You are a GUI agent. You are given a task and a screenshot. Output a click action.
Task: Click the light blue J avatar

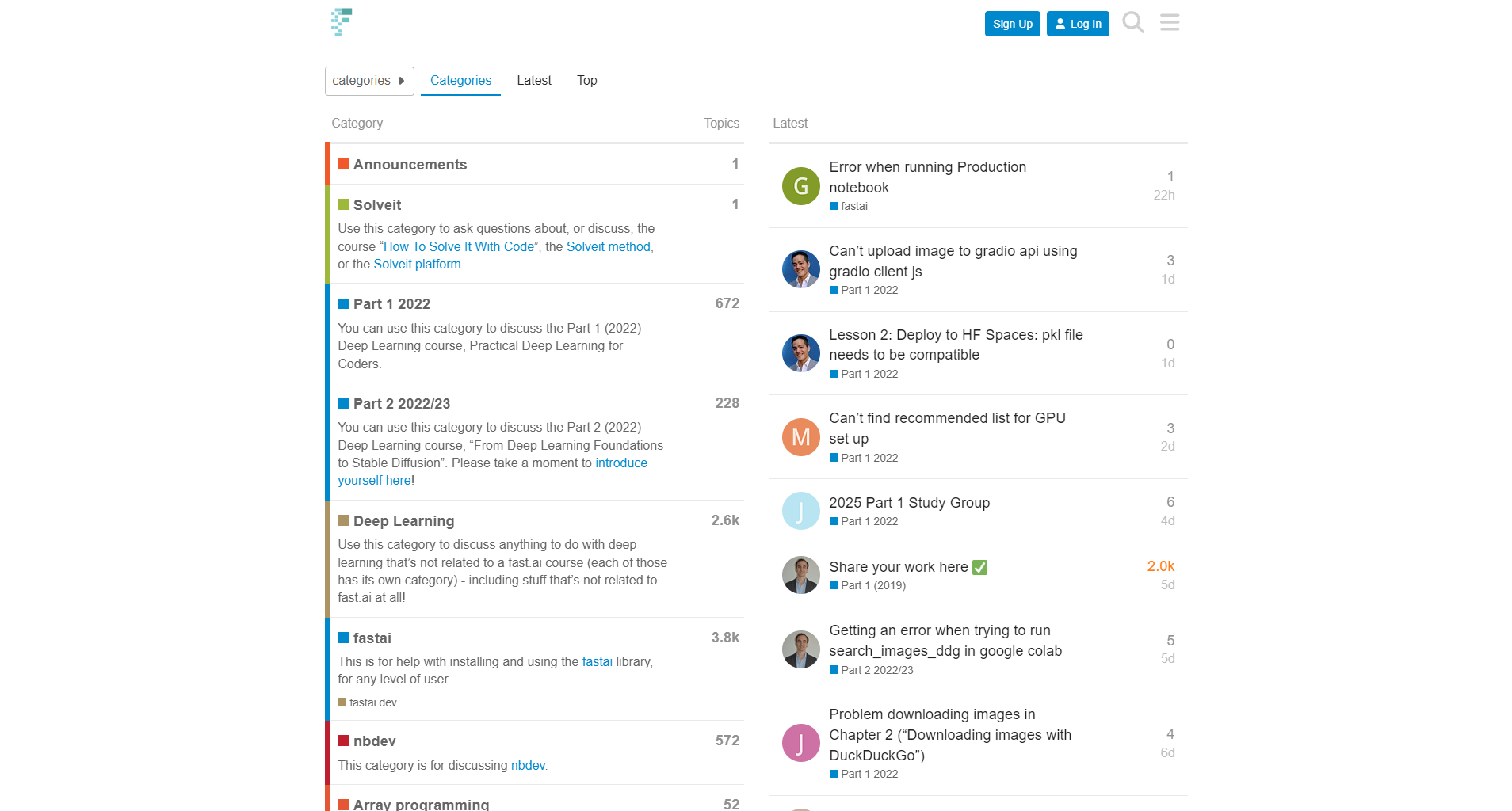(800, 511)
